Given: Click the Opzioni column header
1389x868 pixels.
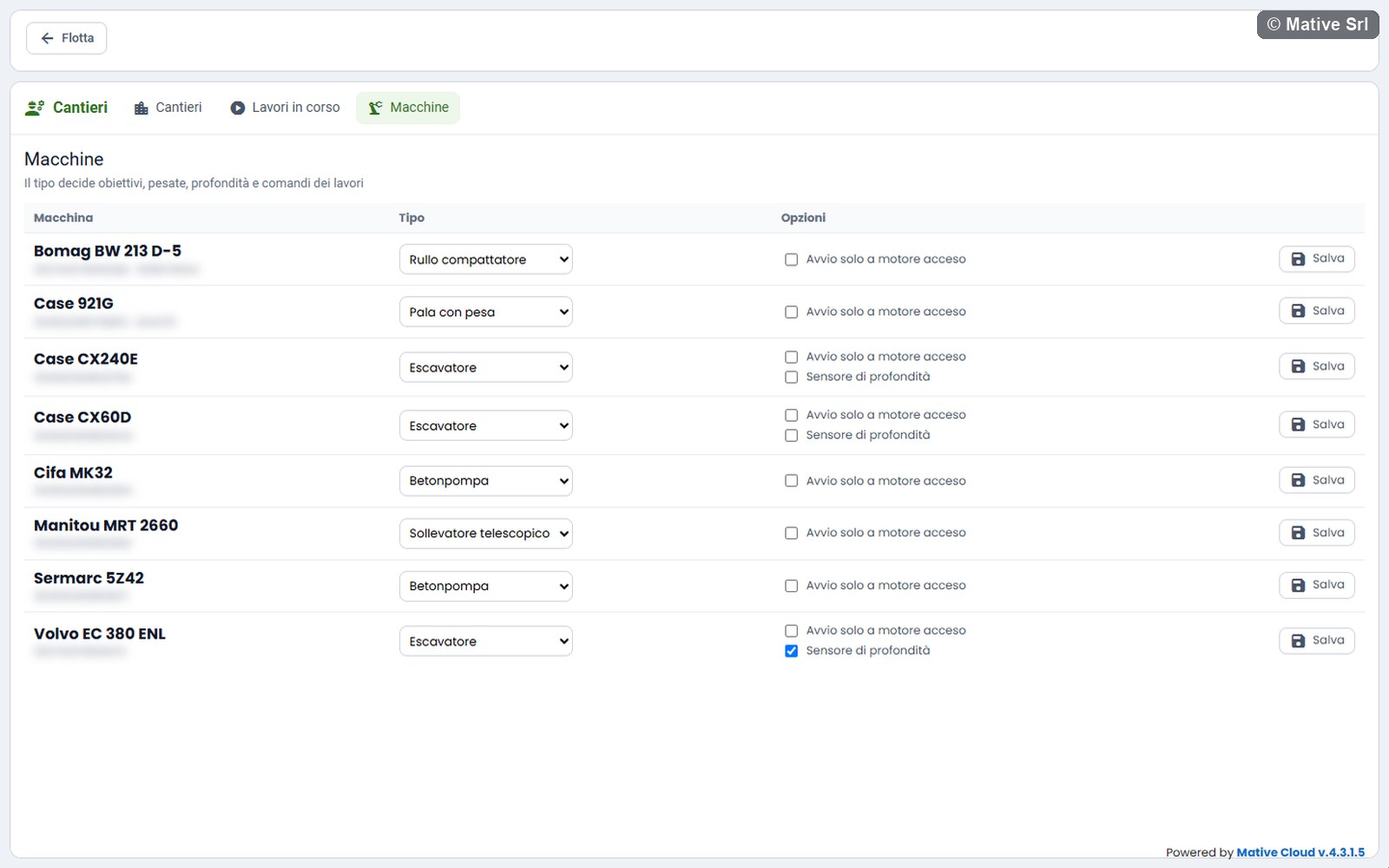Looking at the screenshot, I should click(x=803, y=218).
